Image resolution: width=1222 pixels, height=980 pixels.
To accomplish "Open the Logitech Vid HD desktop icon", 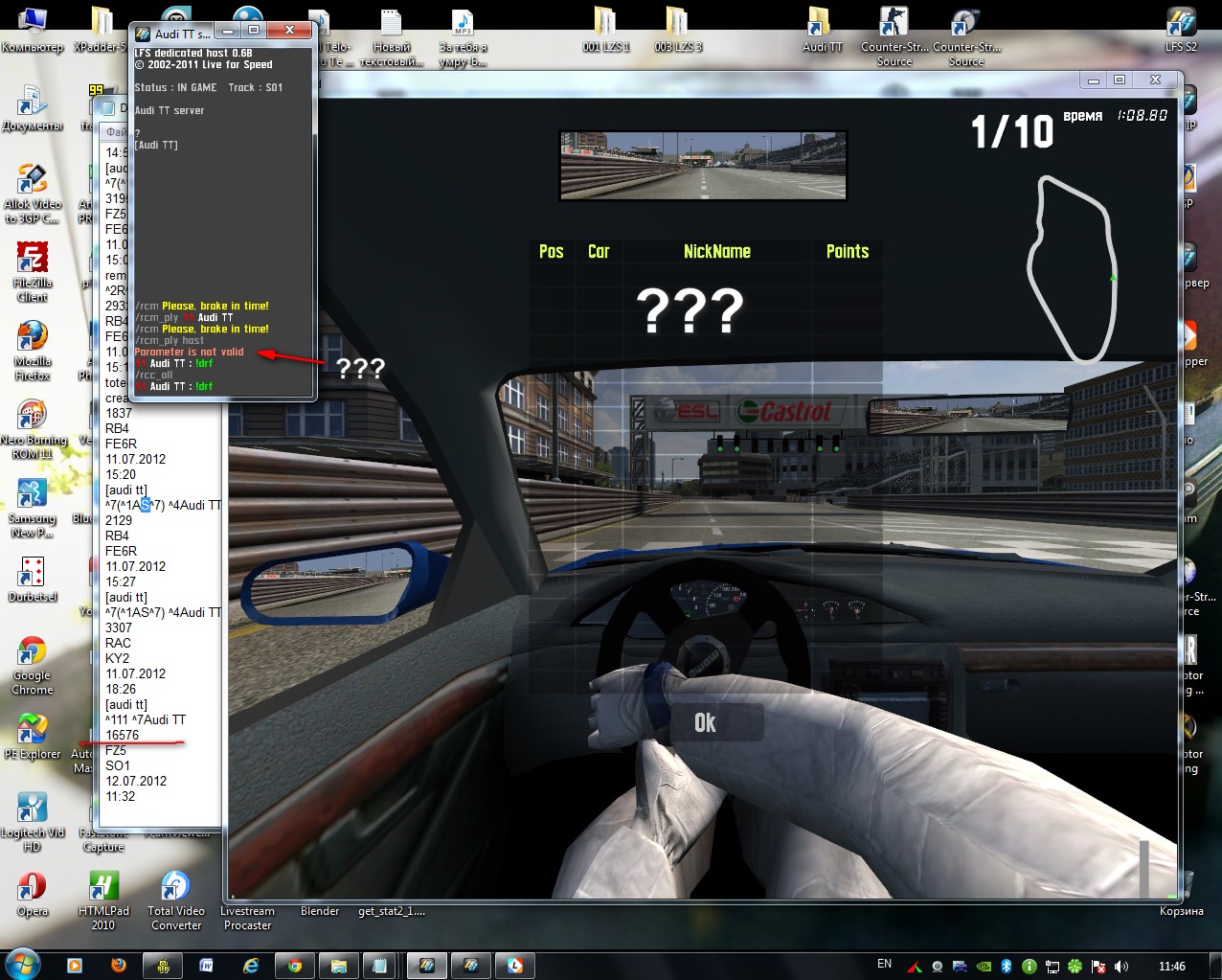I will point(32,823).
